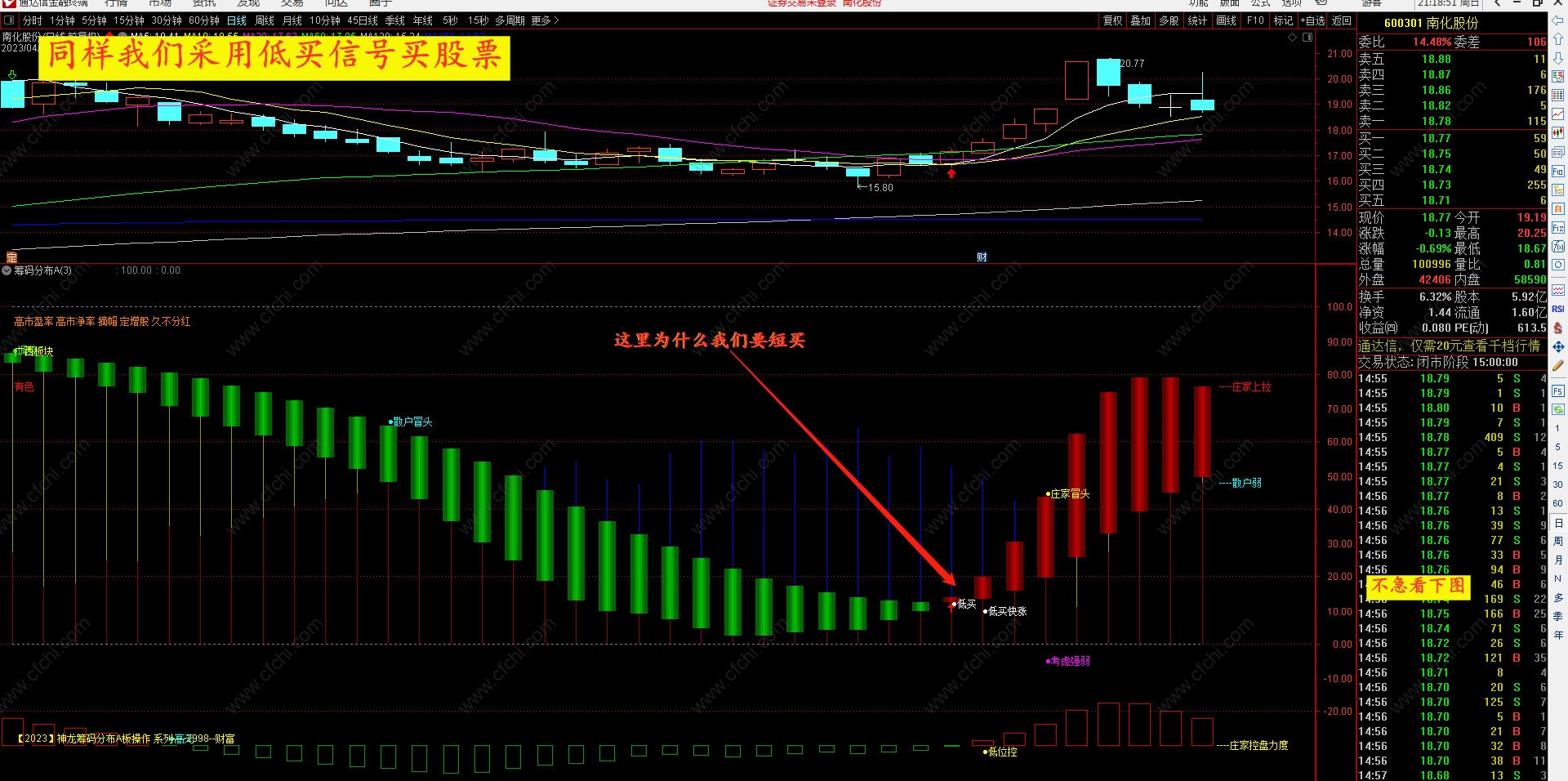Click the small window icon at chart top-right
This screenshot has width=1568, height=781.
point(1307,37)
